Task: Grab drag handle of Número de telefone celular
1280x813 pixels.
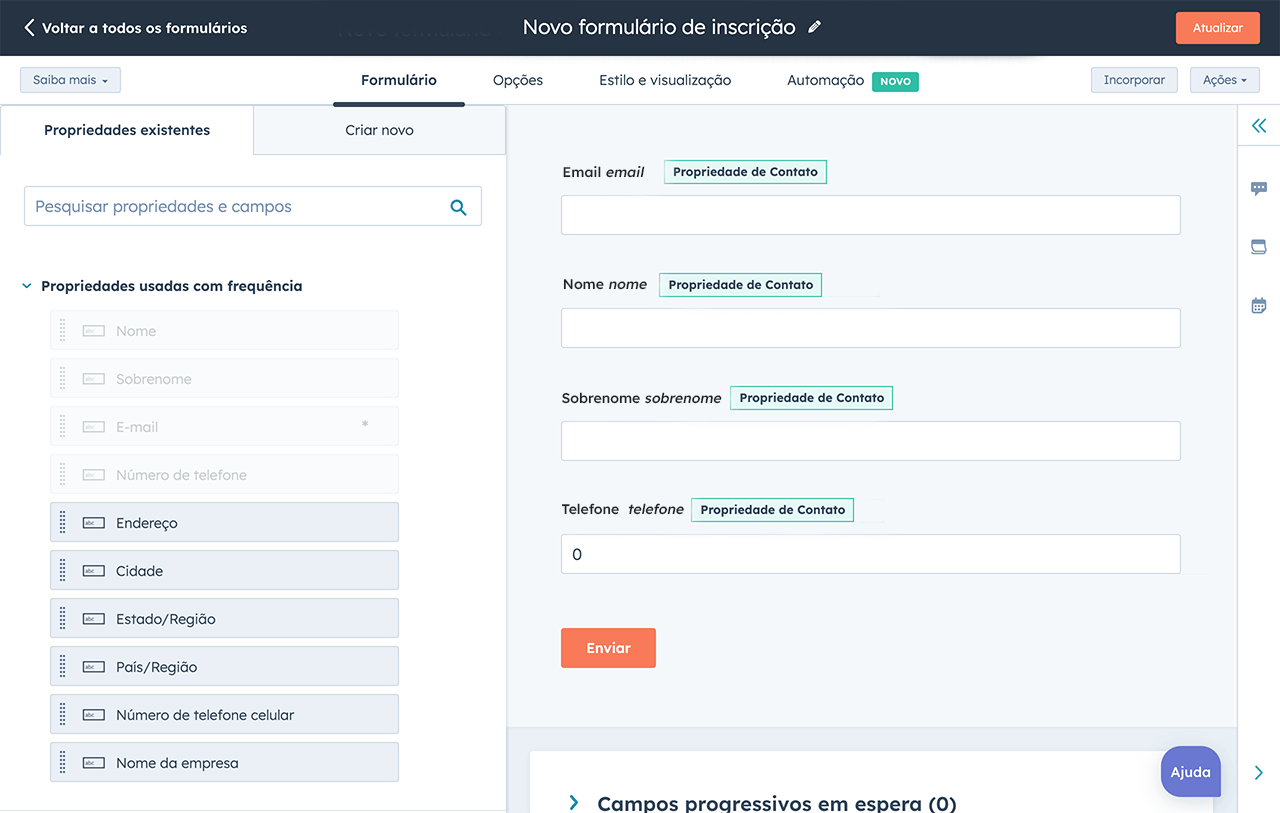Action: pos(62,714)
